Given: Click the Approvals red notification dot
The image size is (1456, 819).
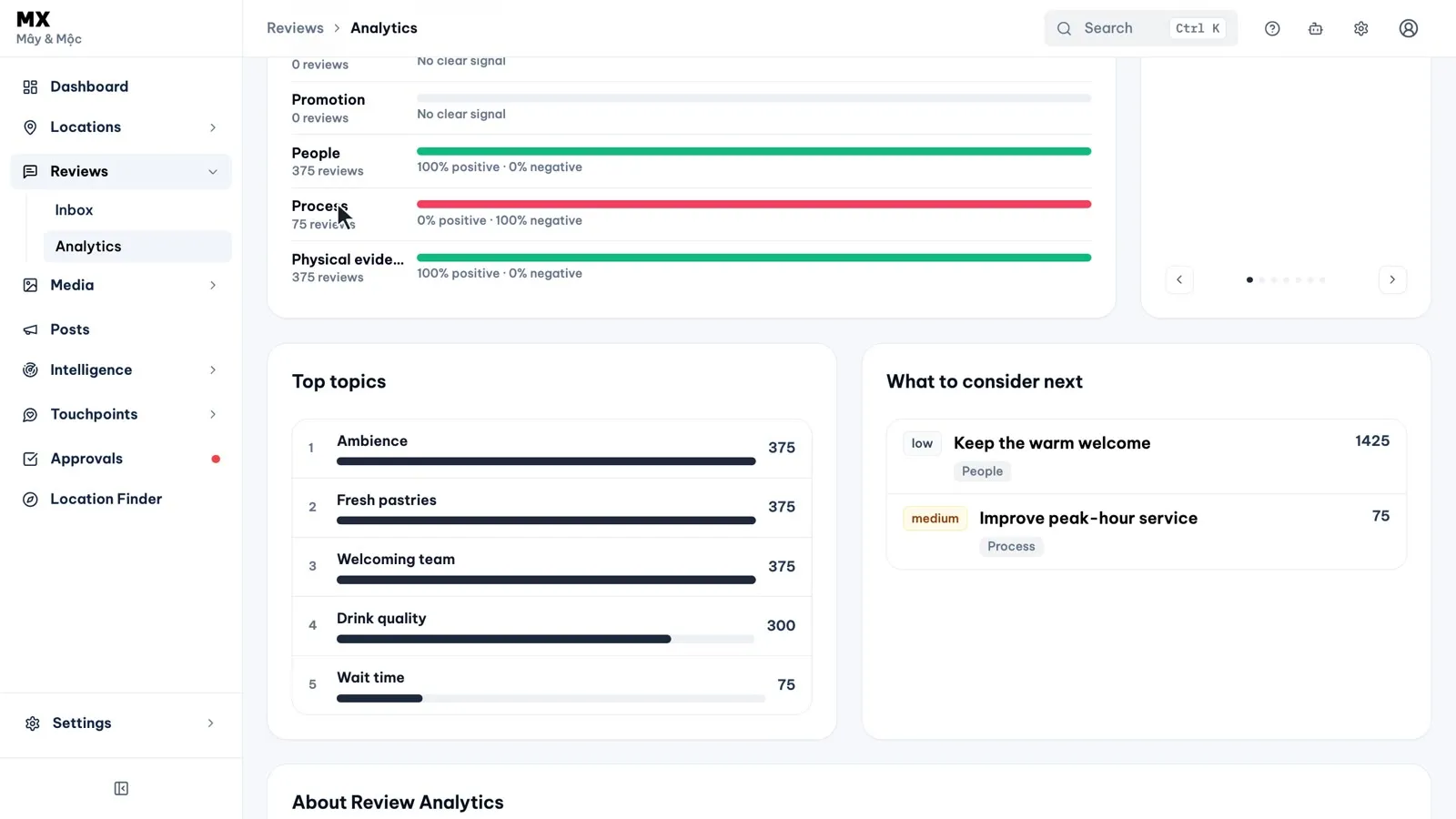Looking at the screenshot, I should tap(216, 459).
